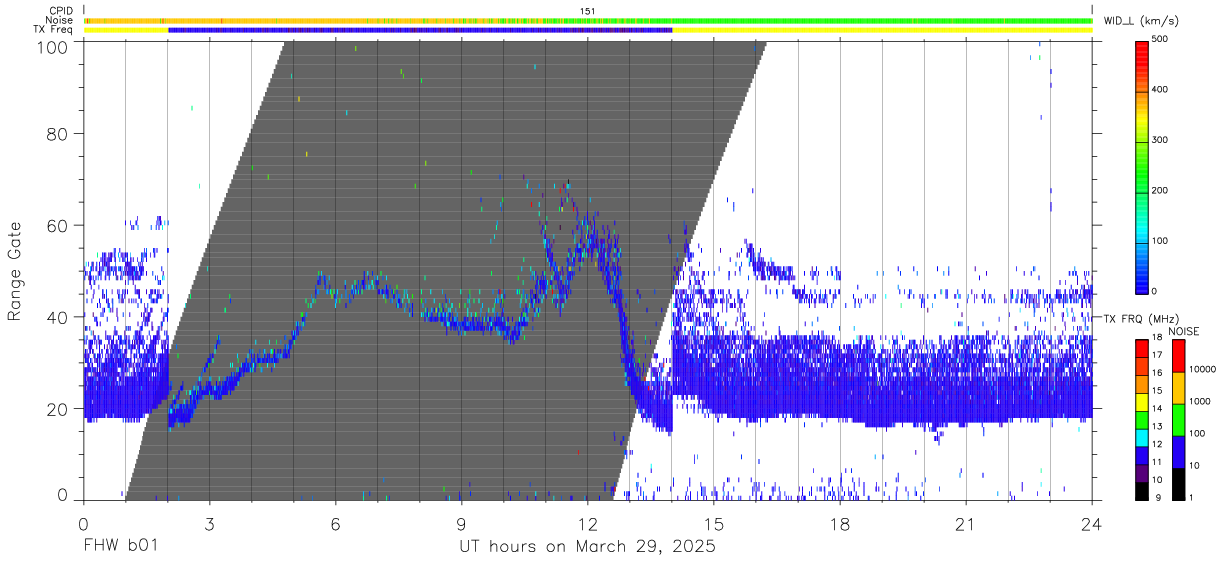Viewport: 1228px width, 567px height.
Task: Click the TX FRQ (MHz) legend title
Action: click(1139, 318)
